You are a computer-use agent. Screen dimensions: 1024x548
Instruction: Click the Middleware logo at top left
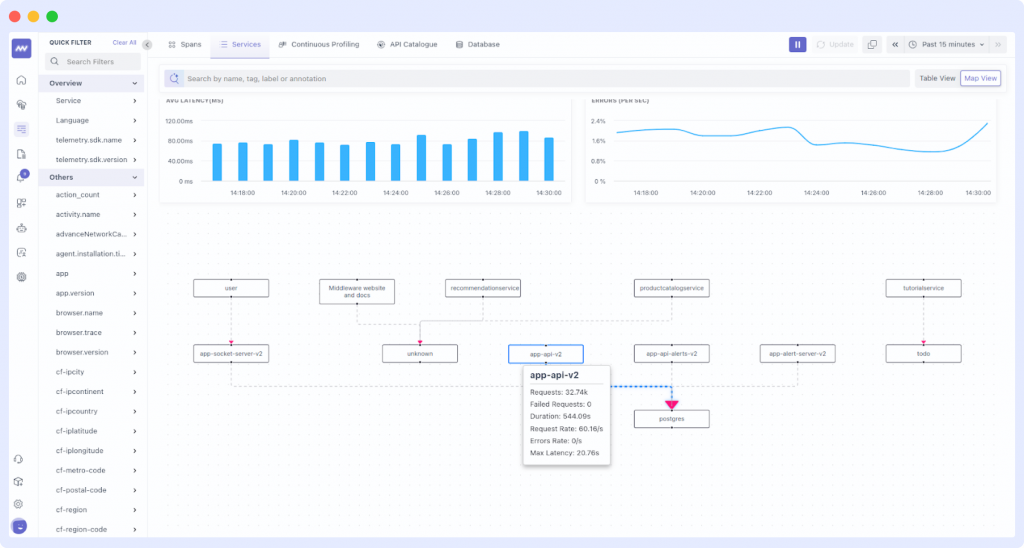pyautogui.click(x=21, y=49)
